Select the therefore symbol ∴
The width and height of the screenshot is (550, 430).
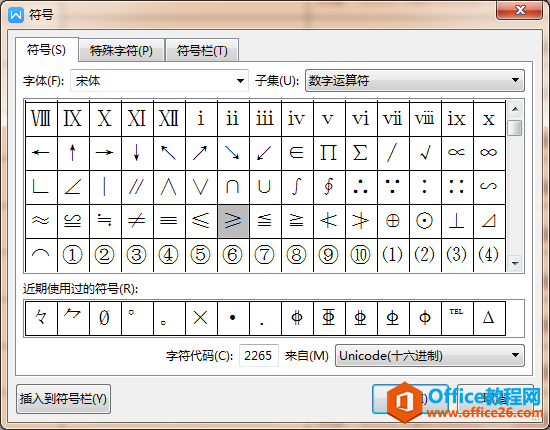point(361,187)
